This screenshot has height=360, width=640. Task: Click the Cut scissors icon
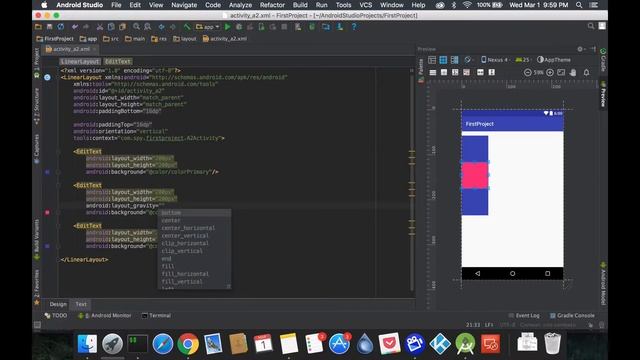pos(100,27)
